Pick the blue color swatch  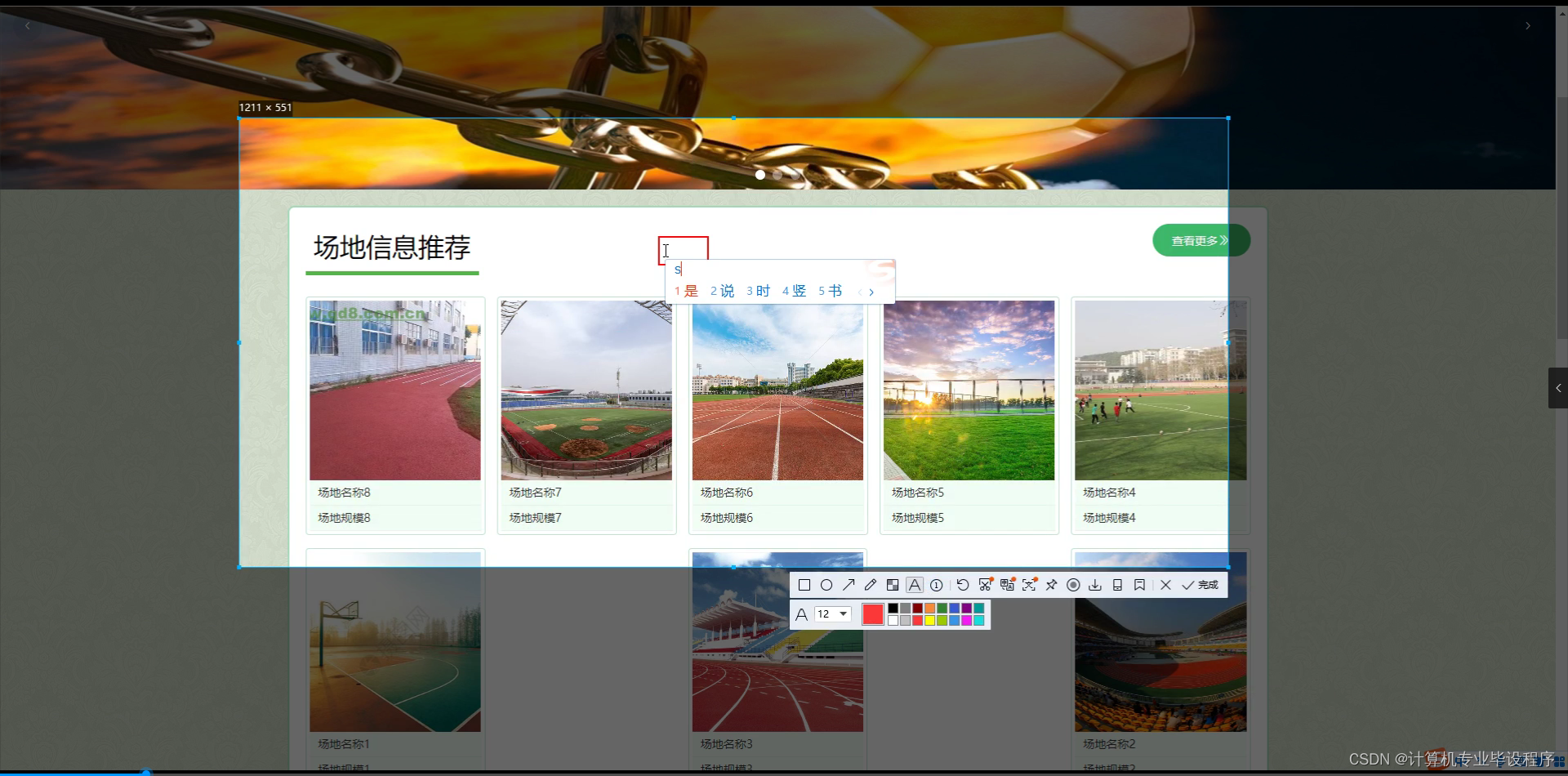[x=954, y=608]
